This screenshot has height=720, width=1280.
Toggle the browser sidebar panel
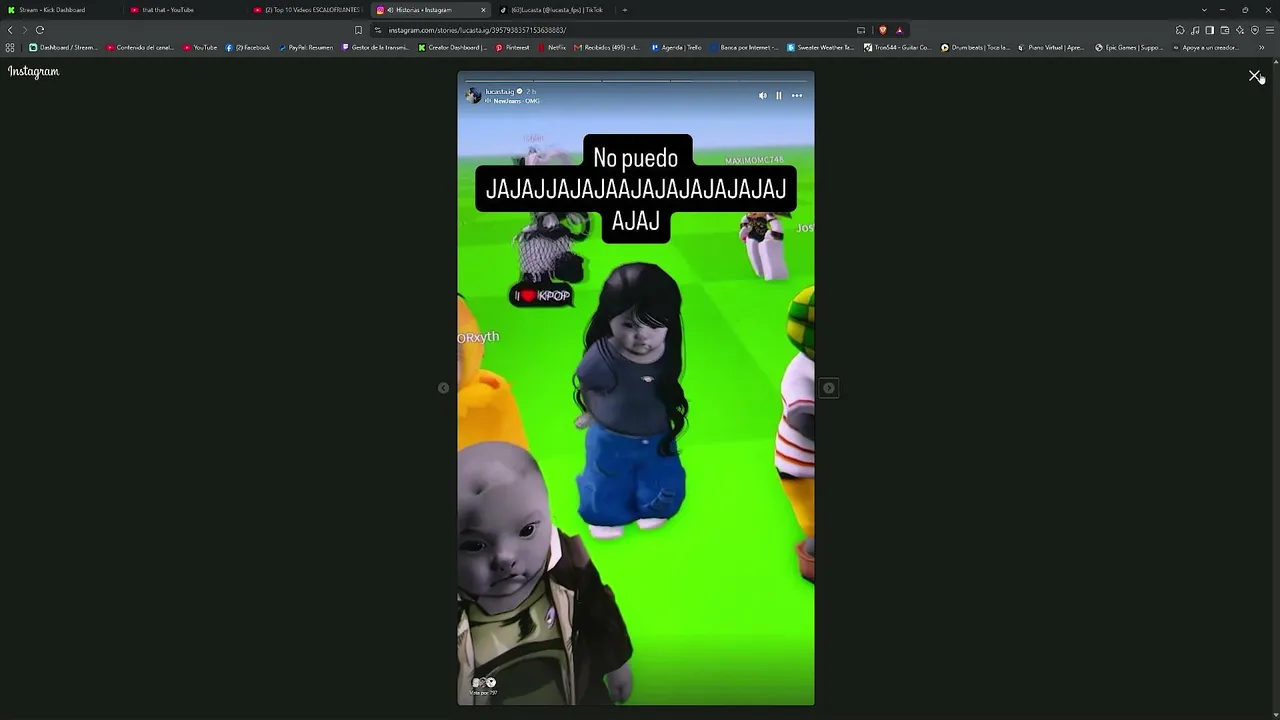coord(1209,30)
